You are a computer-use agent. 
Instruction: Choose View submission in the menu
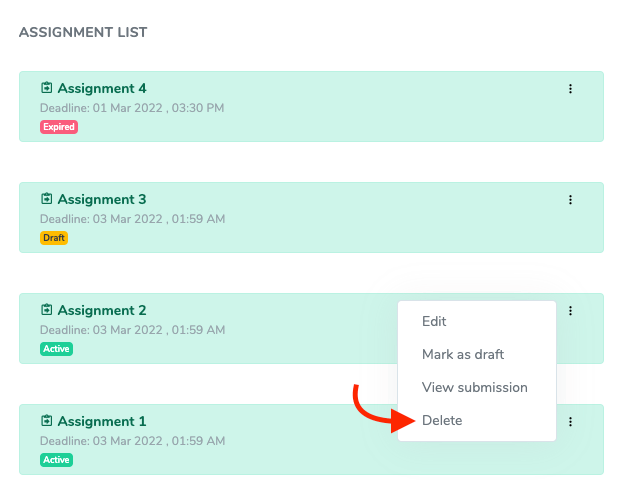[475, 388]
